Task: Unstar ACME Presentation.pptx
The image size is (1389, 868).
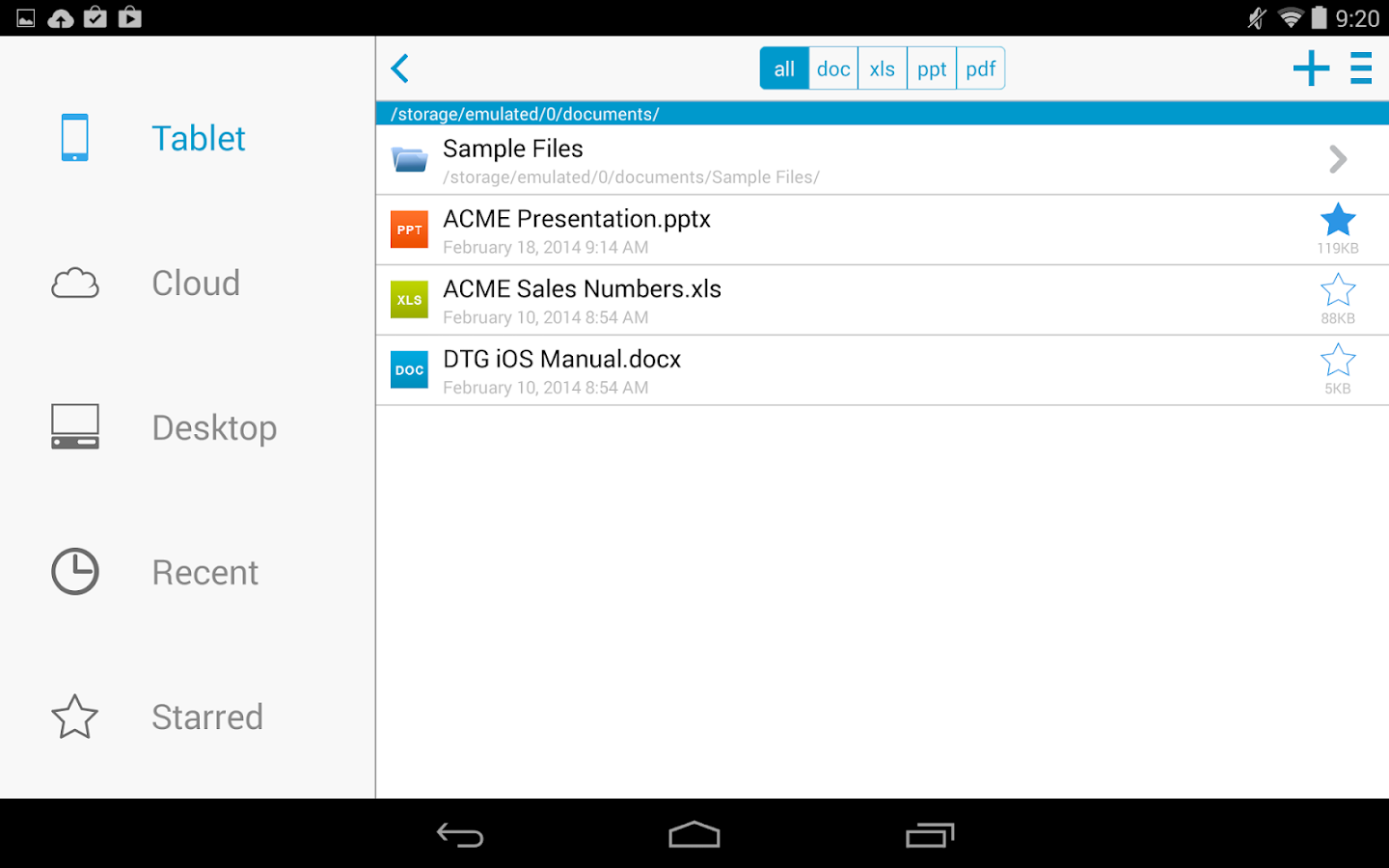Action: point(1338,220)
